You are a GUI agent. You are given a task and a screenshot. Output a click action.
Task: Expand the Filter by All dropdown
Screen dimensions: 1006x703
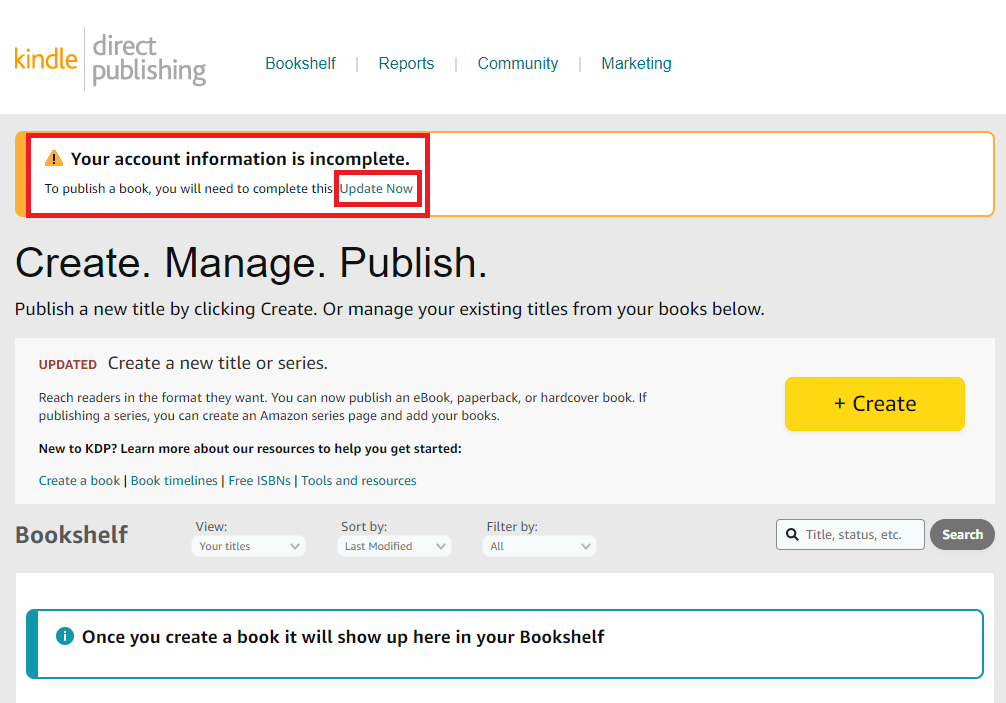coord(539,546)
